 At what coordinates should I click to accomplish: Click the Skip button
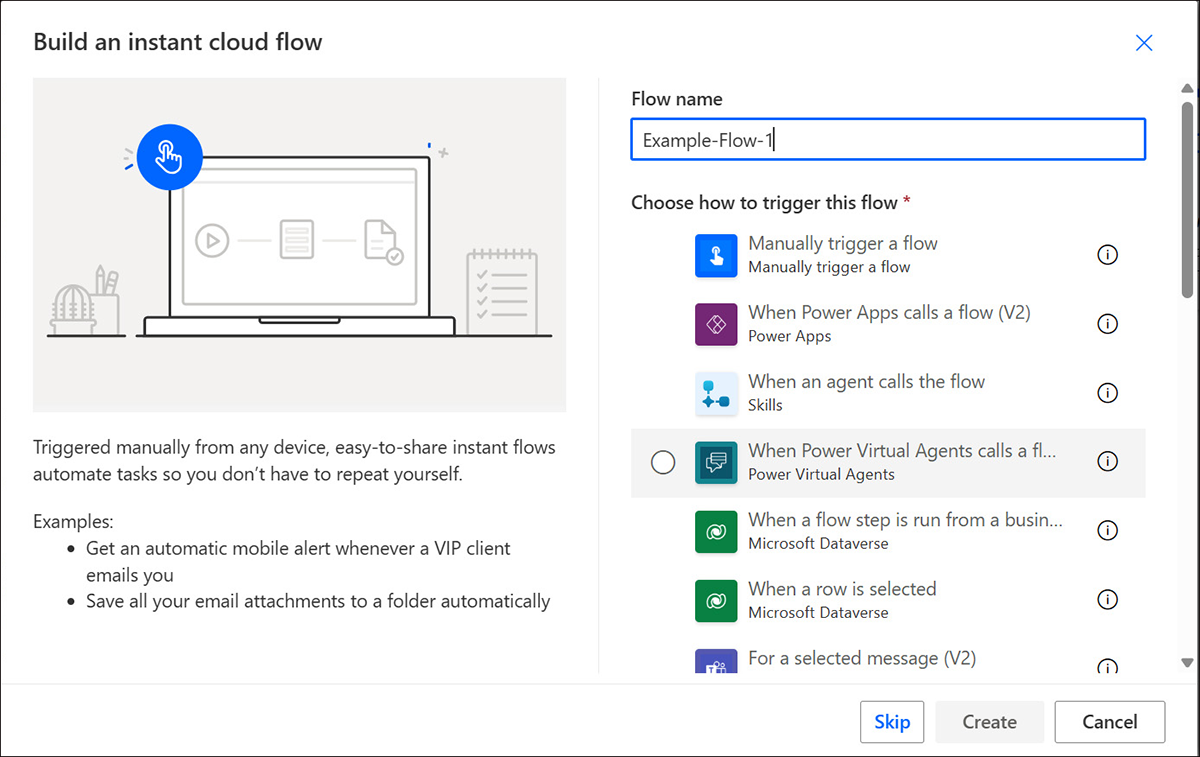(x=892, y=721)
